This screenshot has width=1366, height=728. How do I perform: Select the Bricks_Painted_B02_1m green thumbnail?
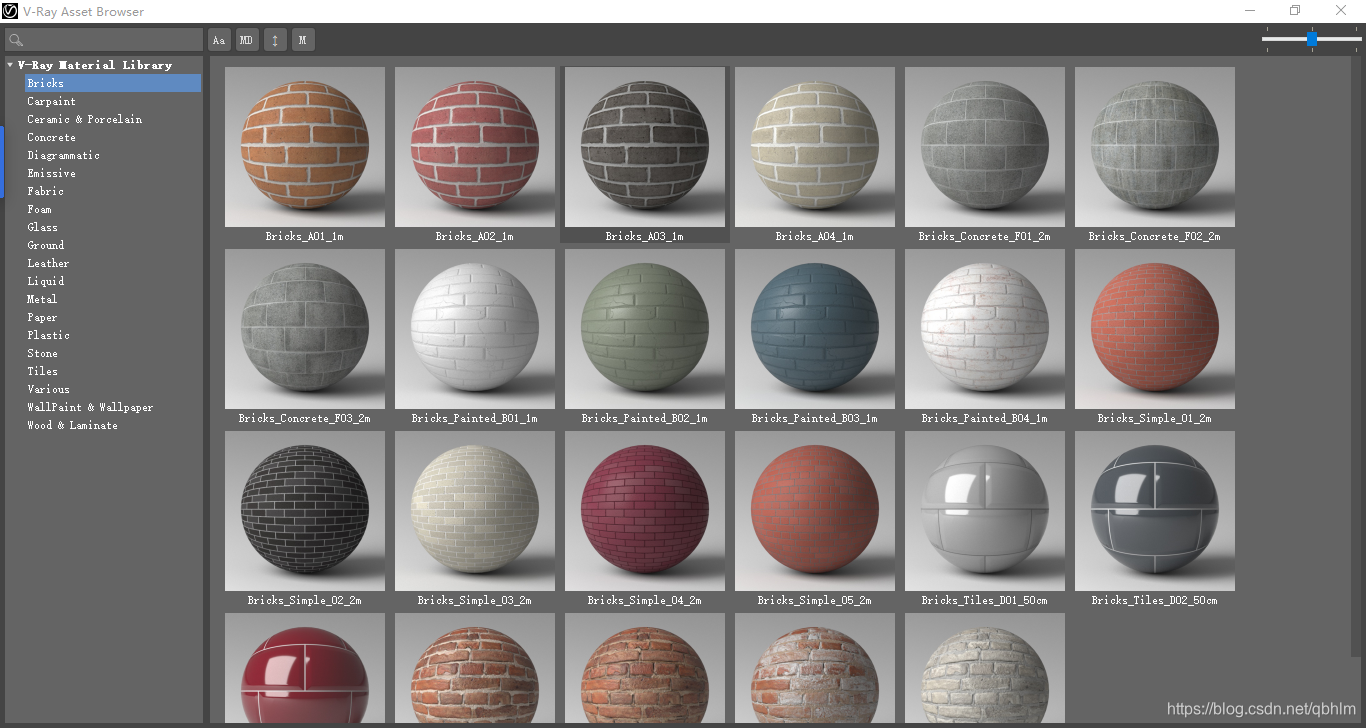(645, 329)
